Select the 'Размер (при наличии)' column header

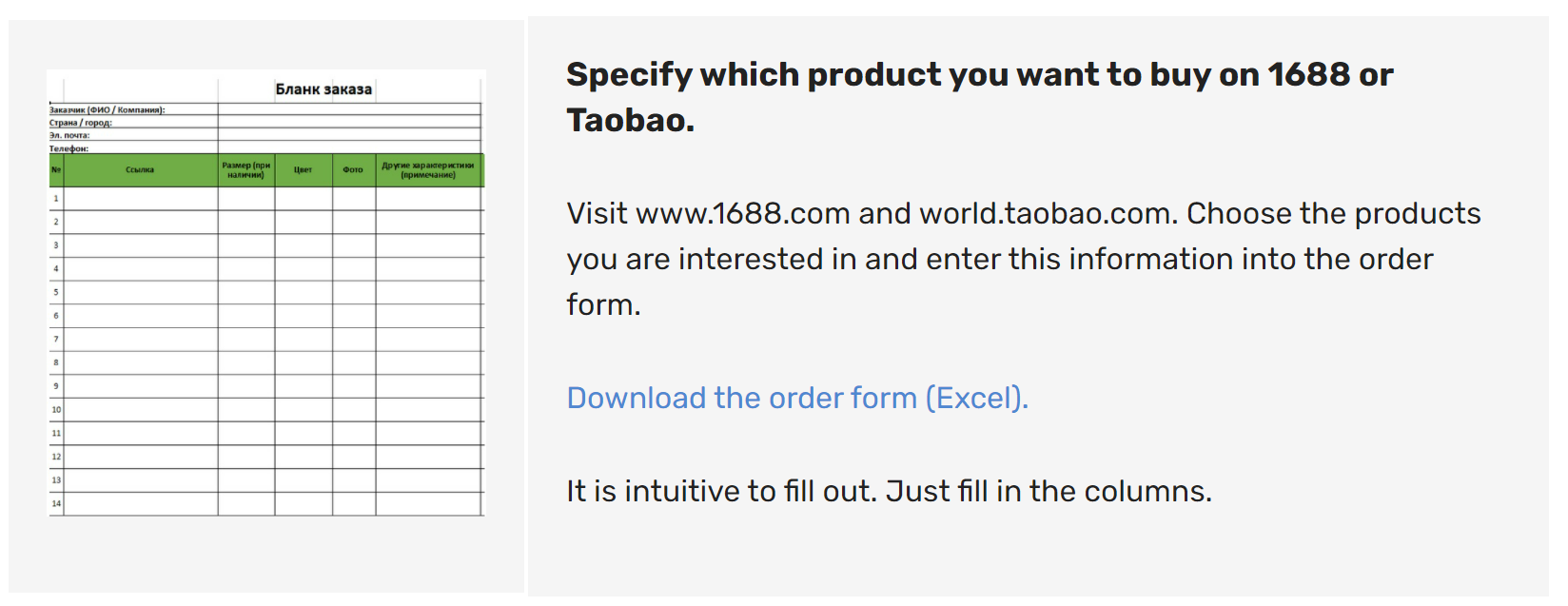coord(246,170)
